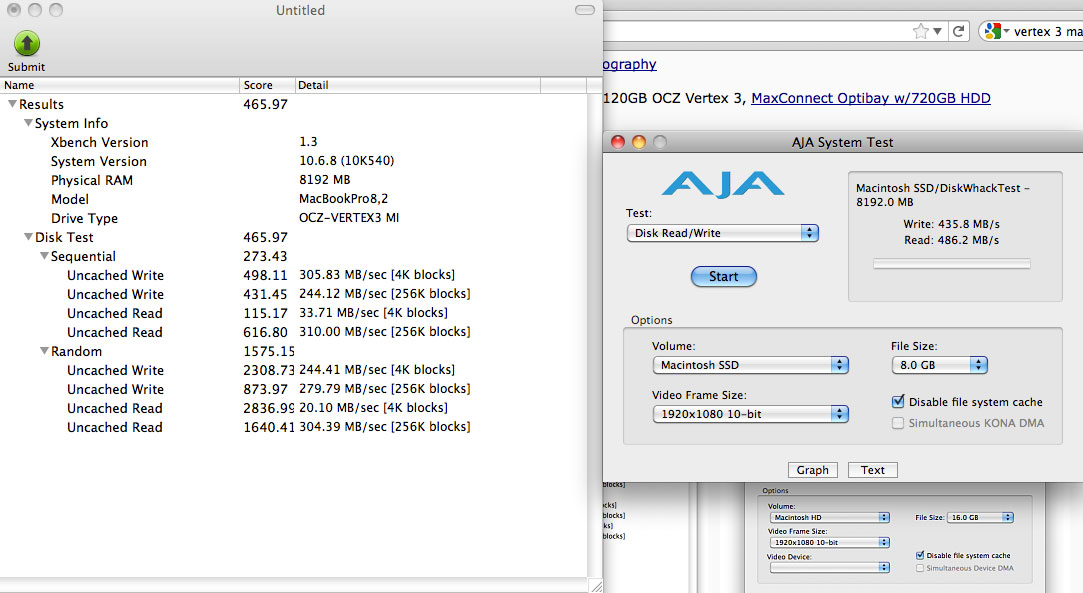The height and width of the screenshot is (593, 1083).
Task: Uncheck Disable file system cache in AJA window
Action: [898, 401]
